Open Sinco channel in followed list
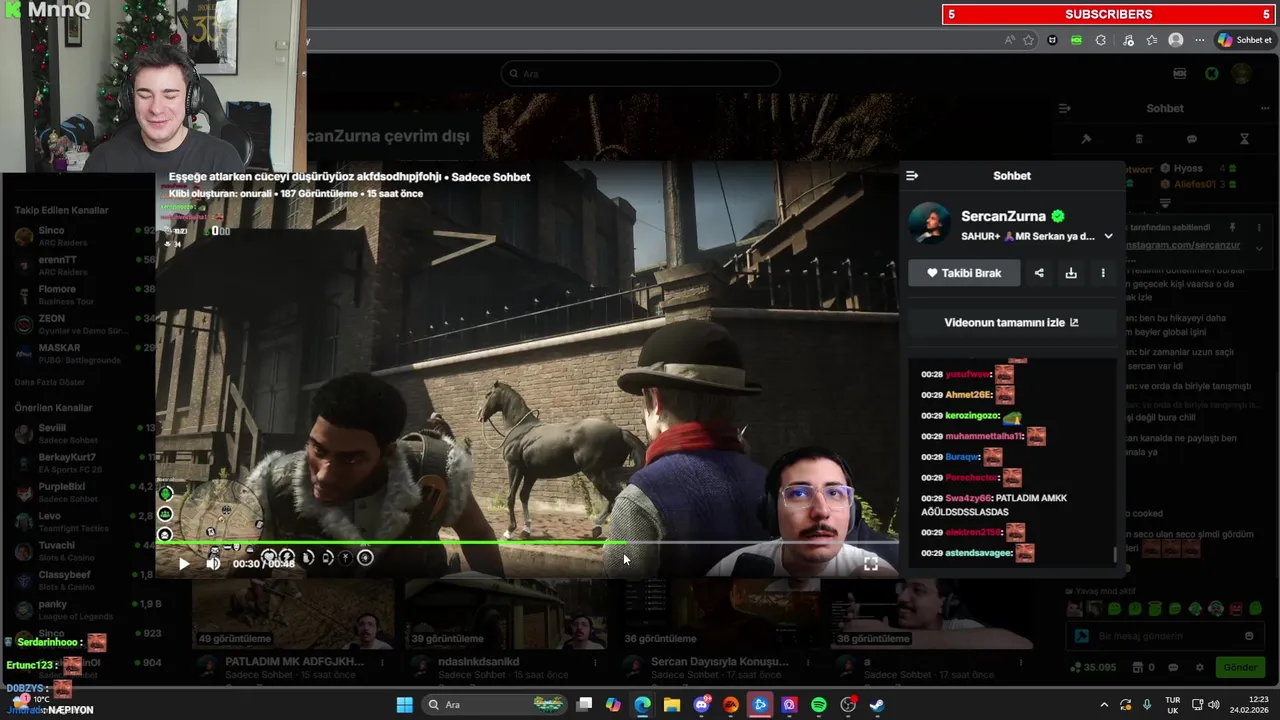This screenshot has width=1280, height=720. pos(80,236)
